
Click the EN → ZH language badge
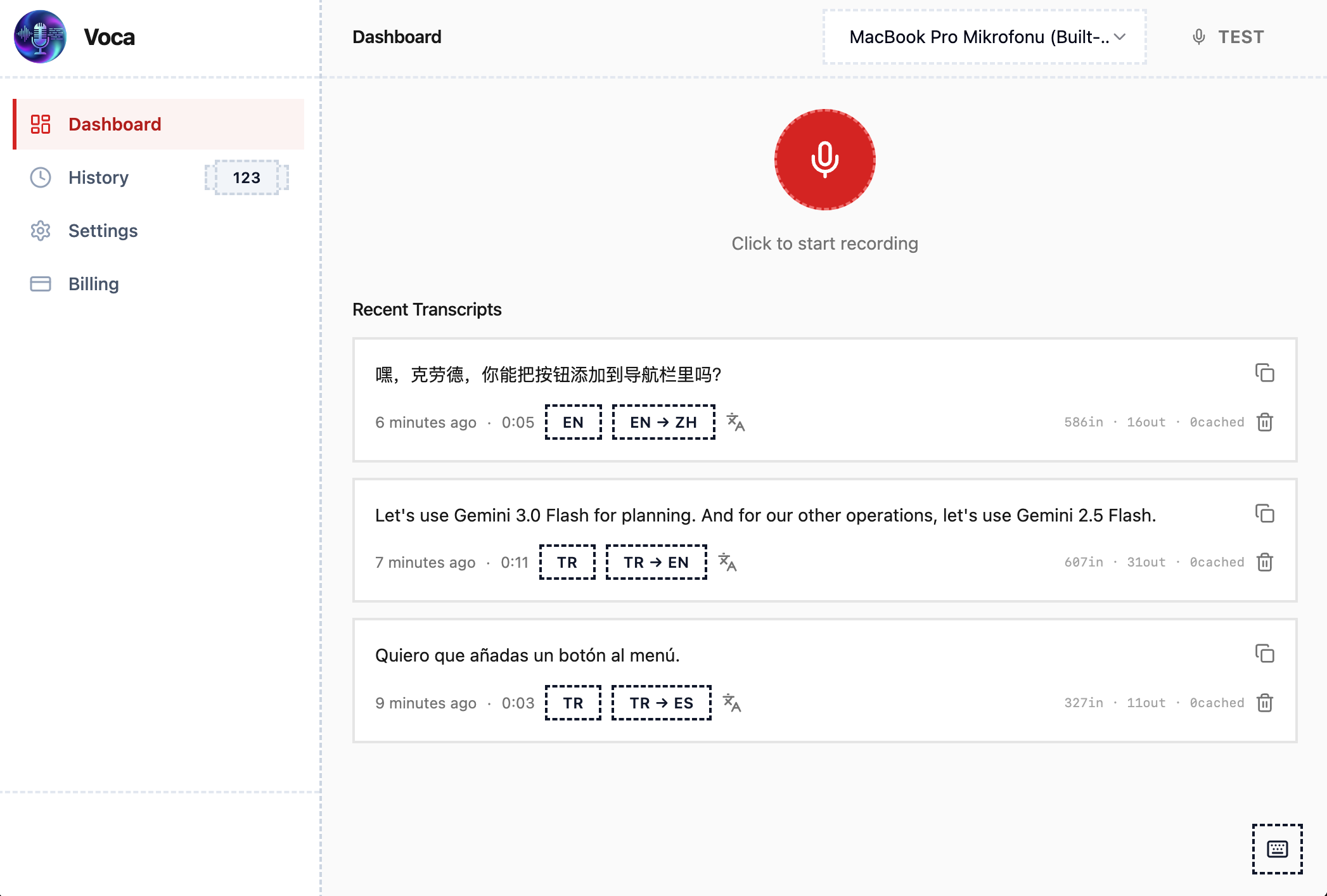pyautogui.click(x=663, y=422)
